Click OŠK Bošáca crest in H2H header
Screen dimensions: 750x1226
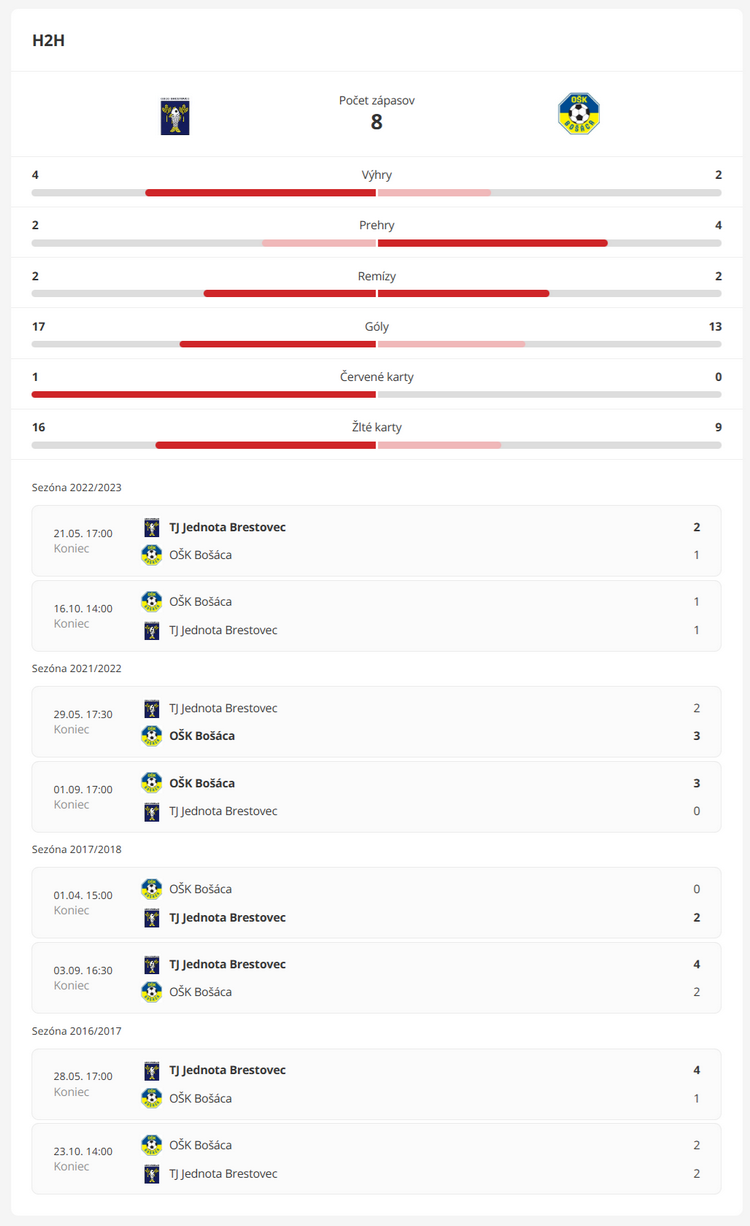pos(578,114)
